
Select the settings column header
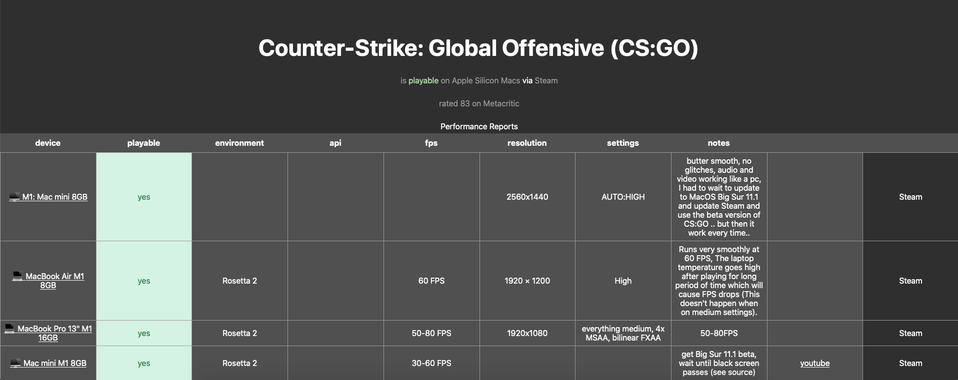coord(623,143)
